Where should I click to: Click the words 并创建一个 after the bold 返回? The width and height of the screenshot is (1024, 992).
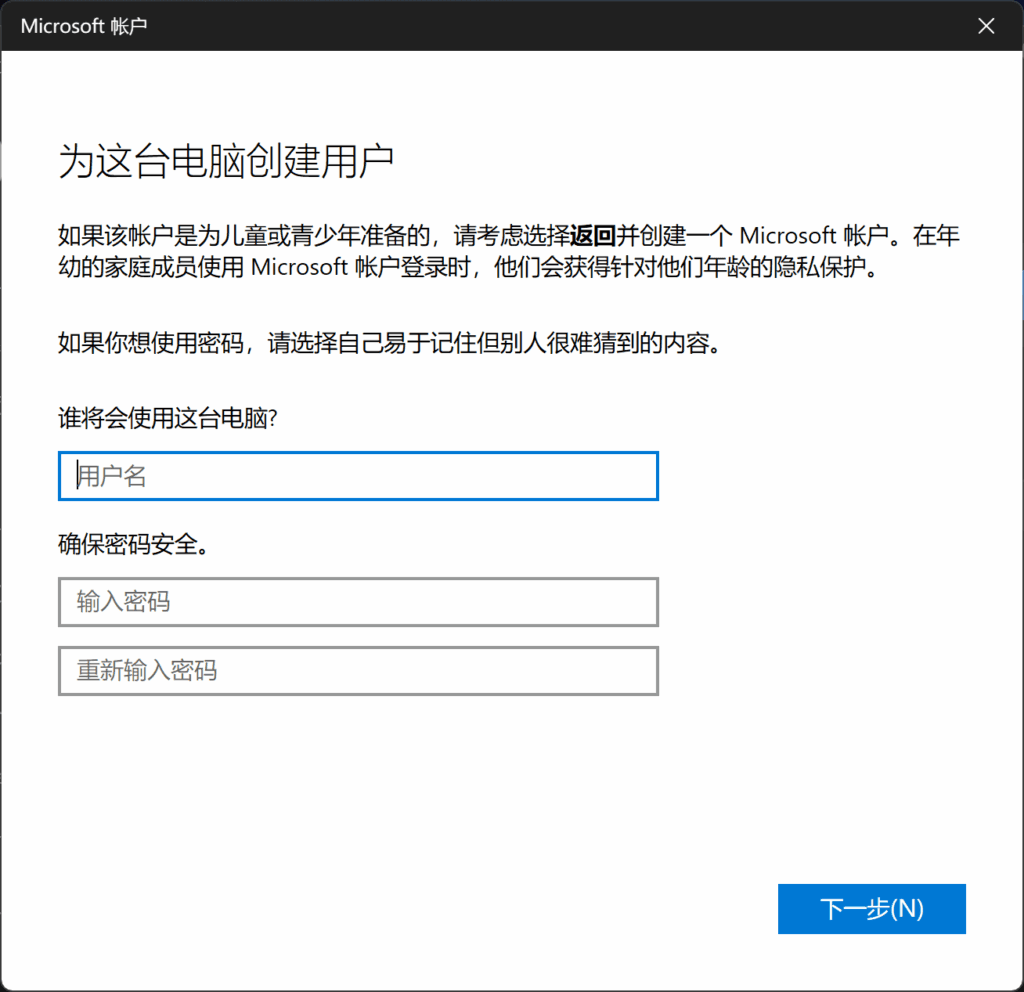(673, 237)
